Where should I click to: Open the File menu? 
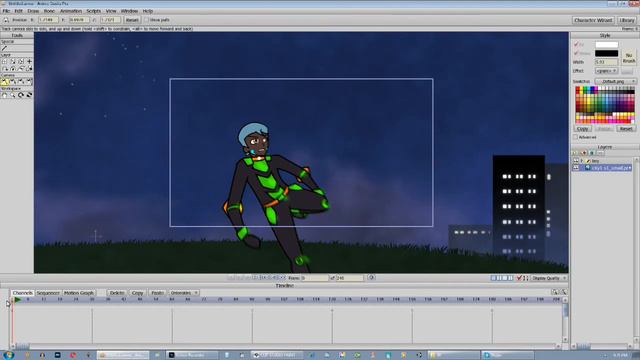6,11
